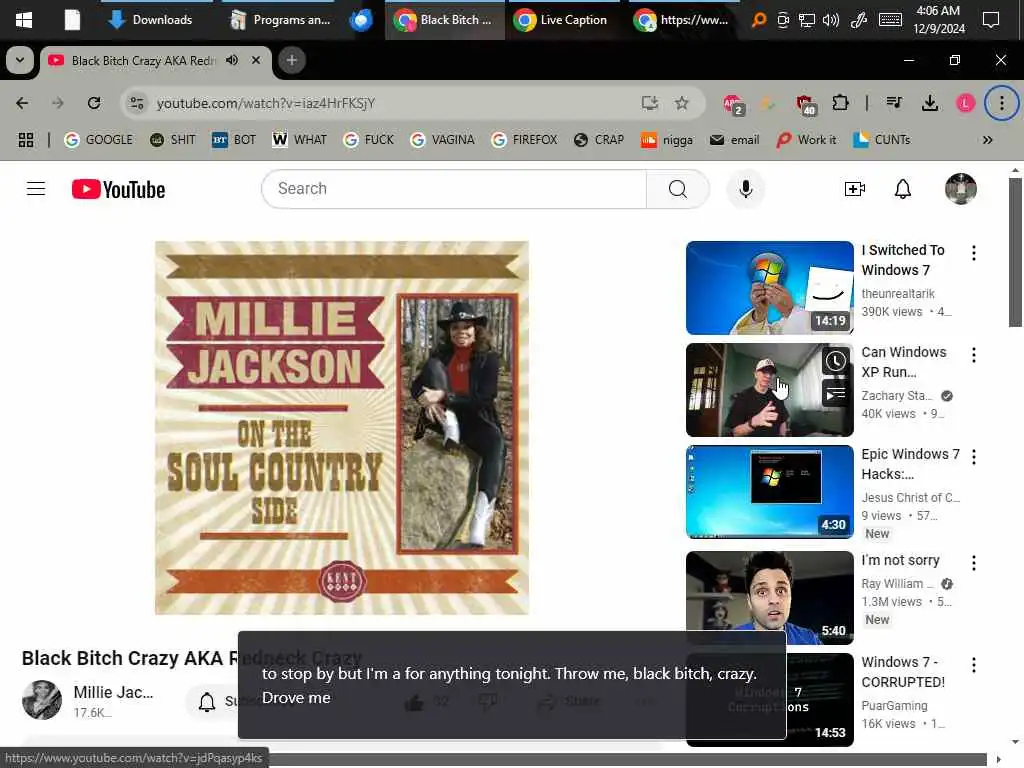Open the I'm not sorry thumbnail

(769, 596)
